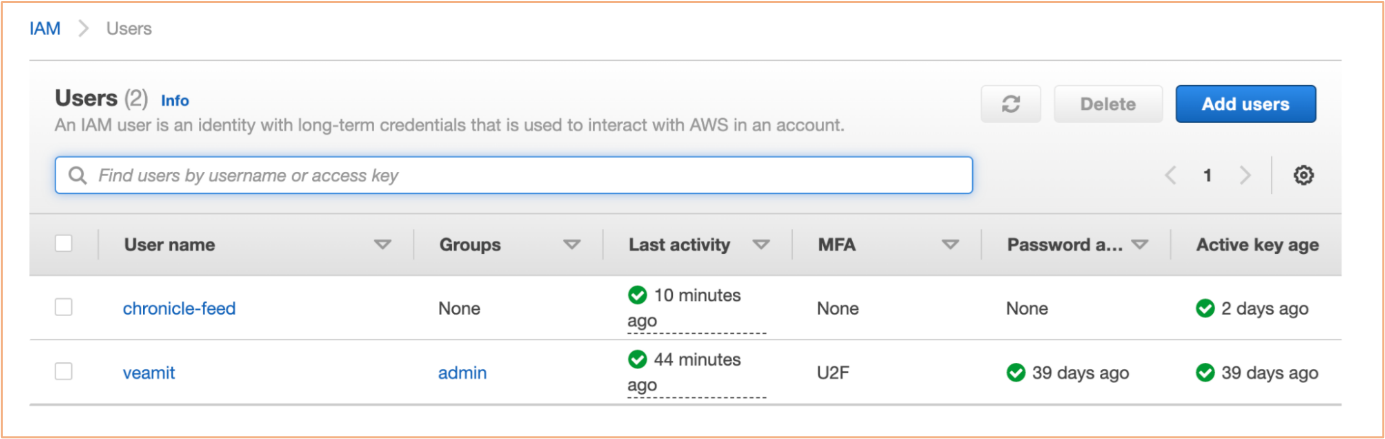Click green check beside 10 minutes ago
Image resolution: width=1385 pixels, height=439 pixels.
[637, 296]
